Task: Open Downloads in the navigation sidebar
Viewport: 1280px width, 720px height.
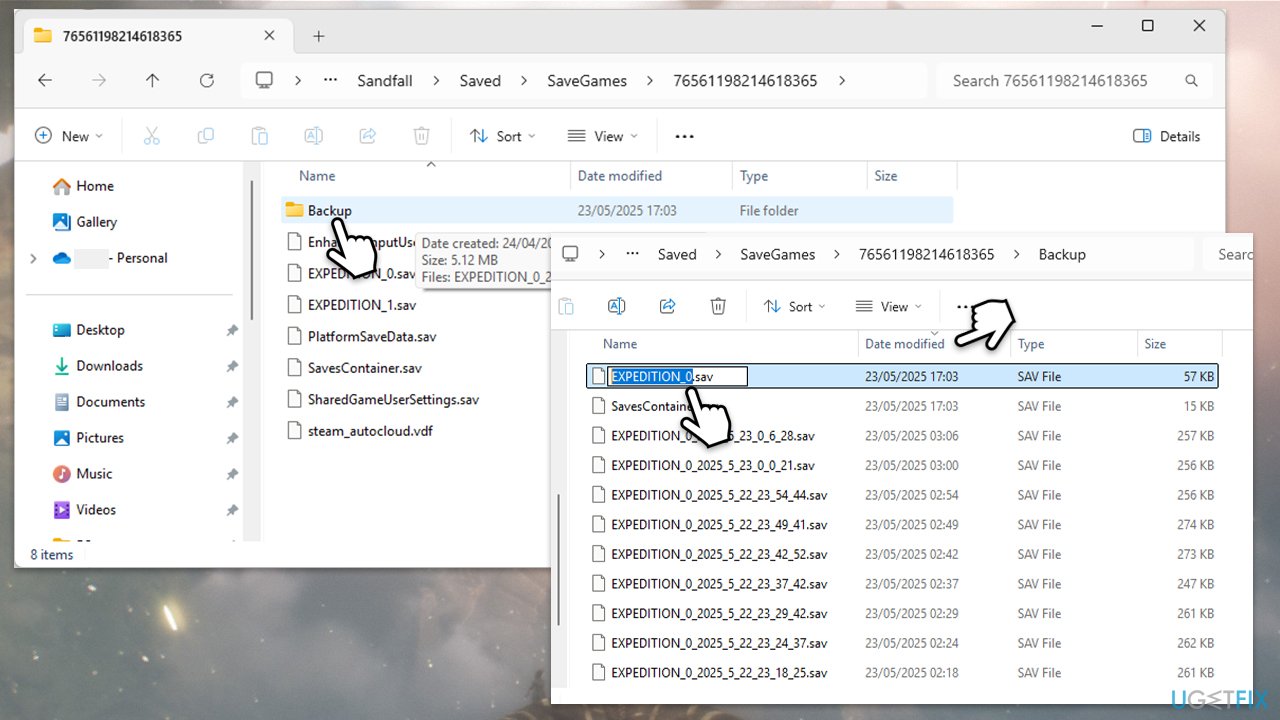Action: point(109,366)
